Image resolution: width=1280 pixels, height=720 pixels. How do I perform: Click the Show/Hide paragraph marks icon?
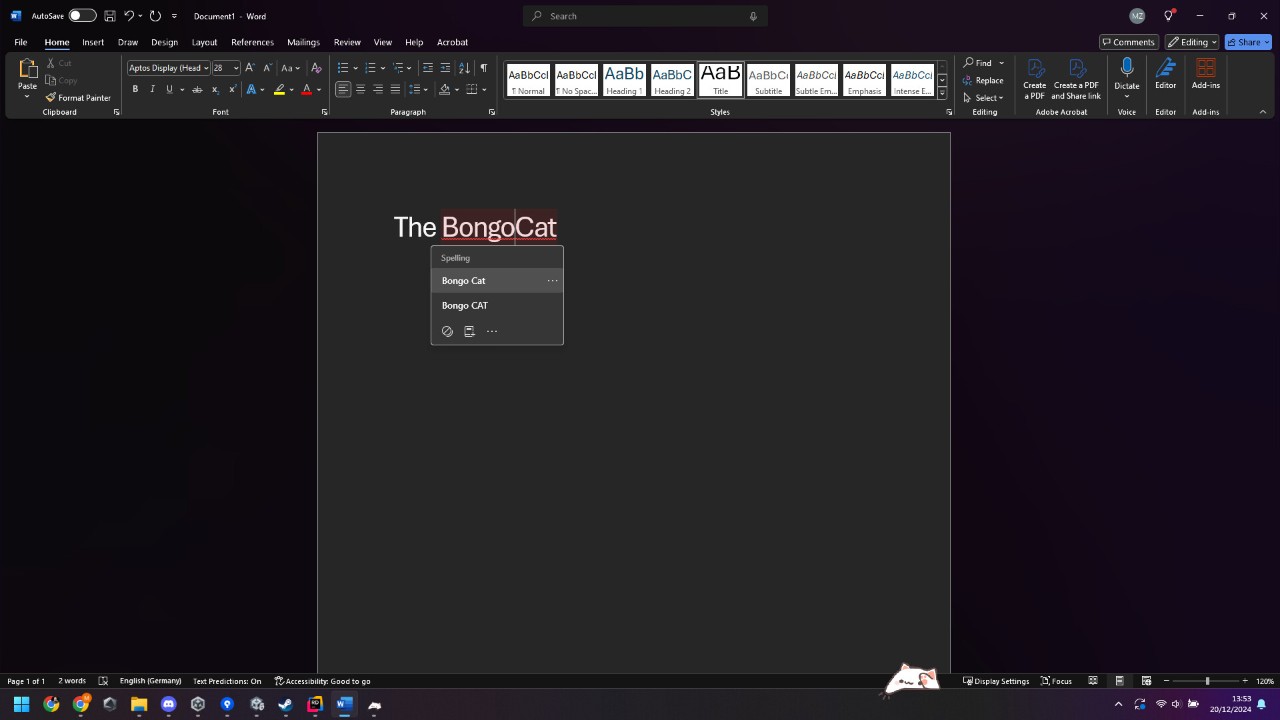tap(484, 68)
